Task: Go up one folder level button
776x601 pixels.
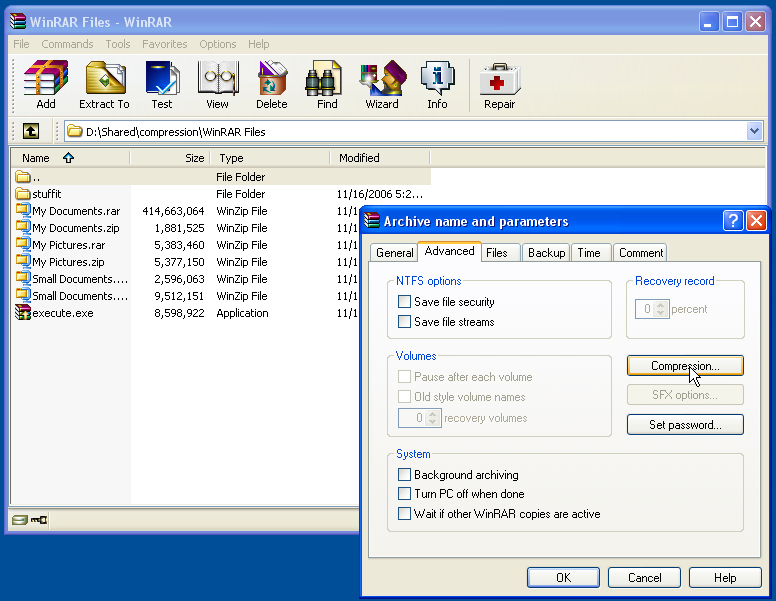Action: click(31, 131)
